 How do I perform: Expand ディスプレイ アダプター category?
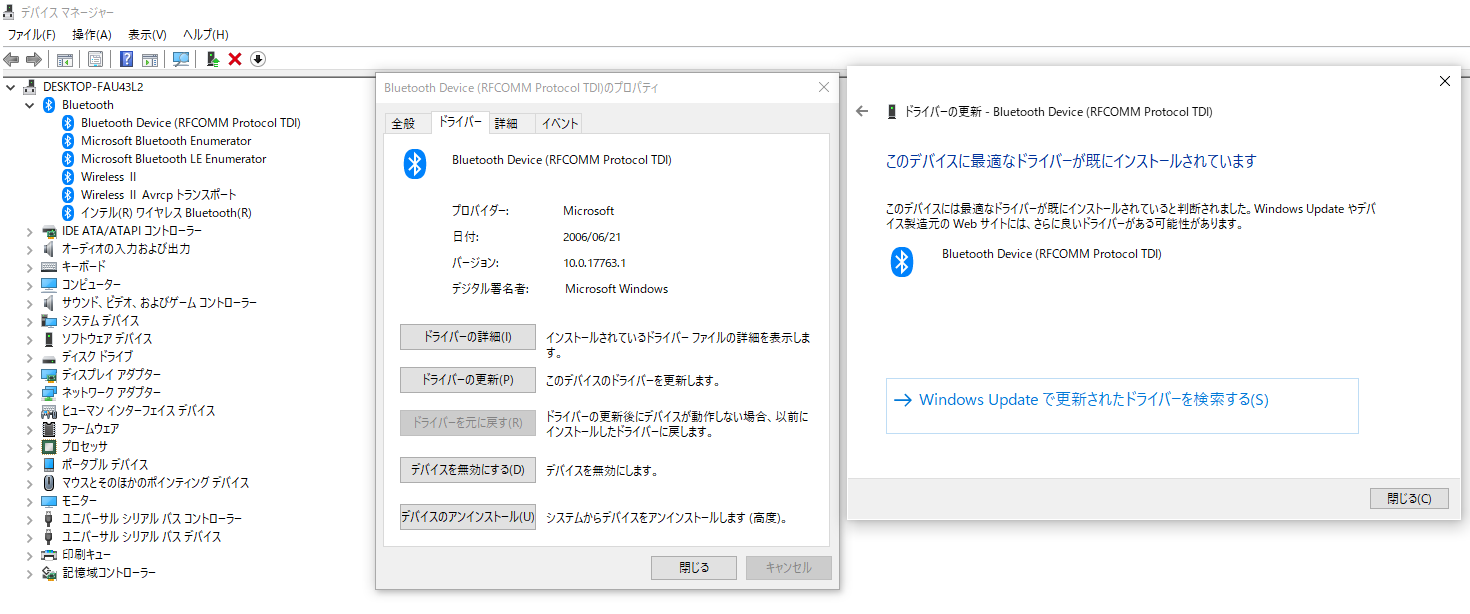coord(29,374)
